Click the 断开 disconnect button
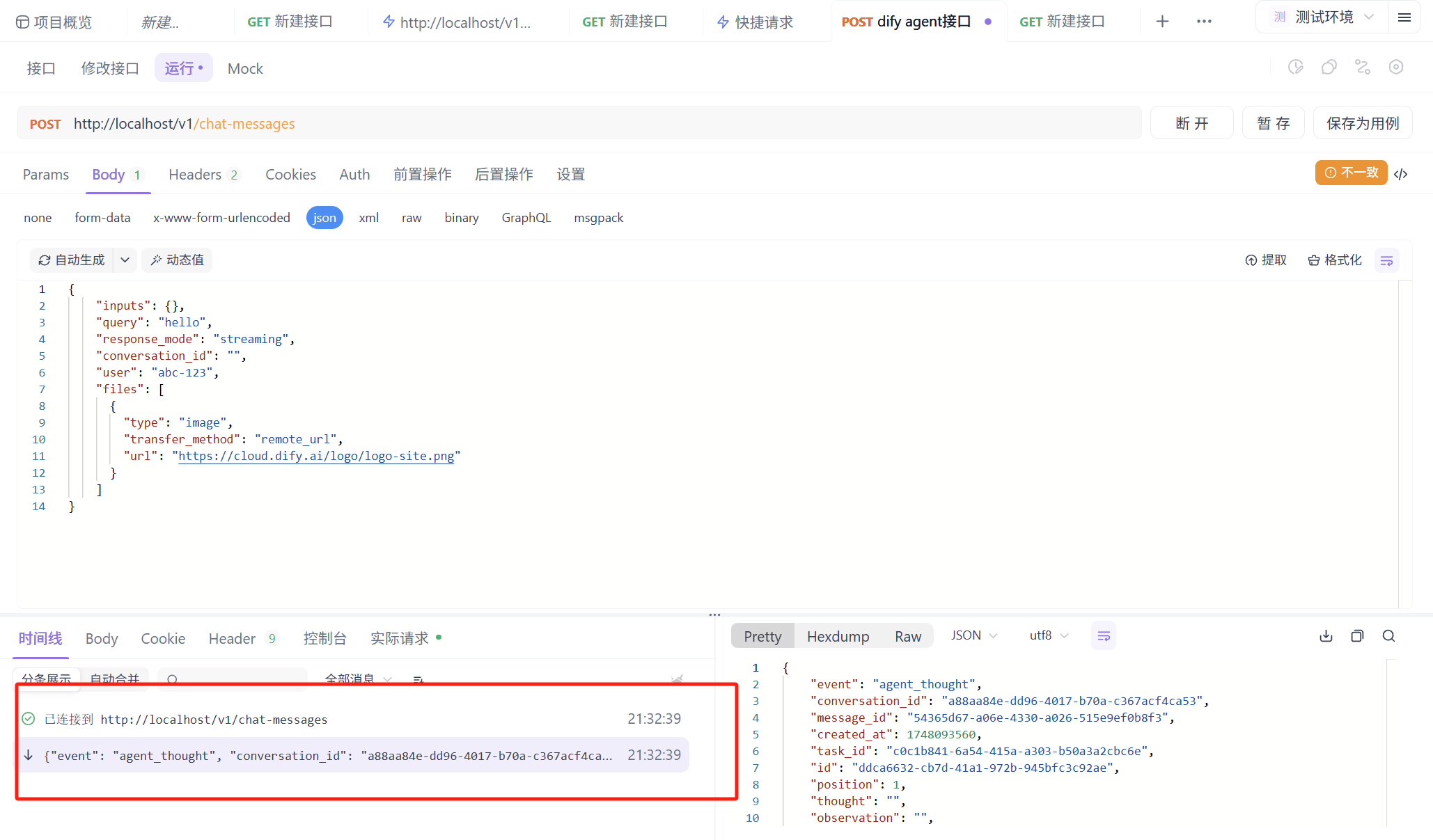Screen dimensions: 1433x840 pyautogui.click(x=1191, y=123)
